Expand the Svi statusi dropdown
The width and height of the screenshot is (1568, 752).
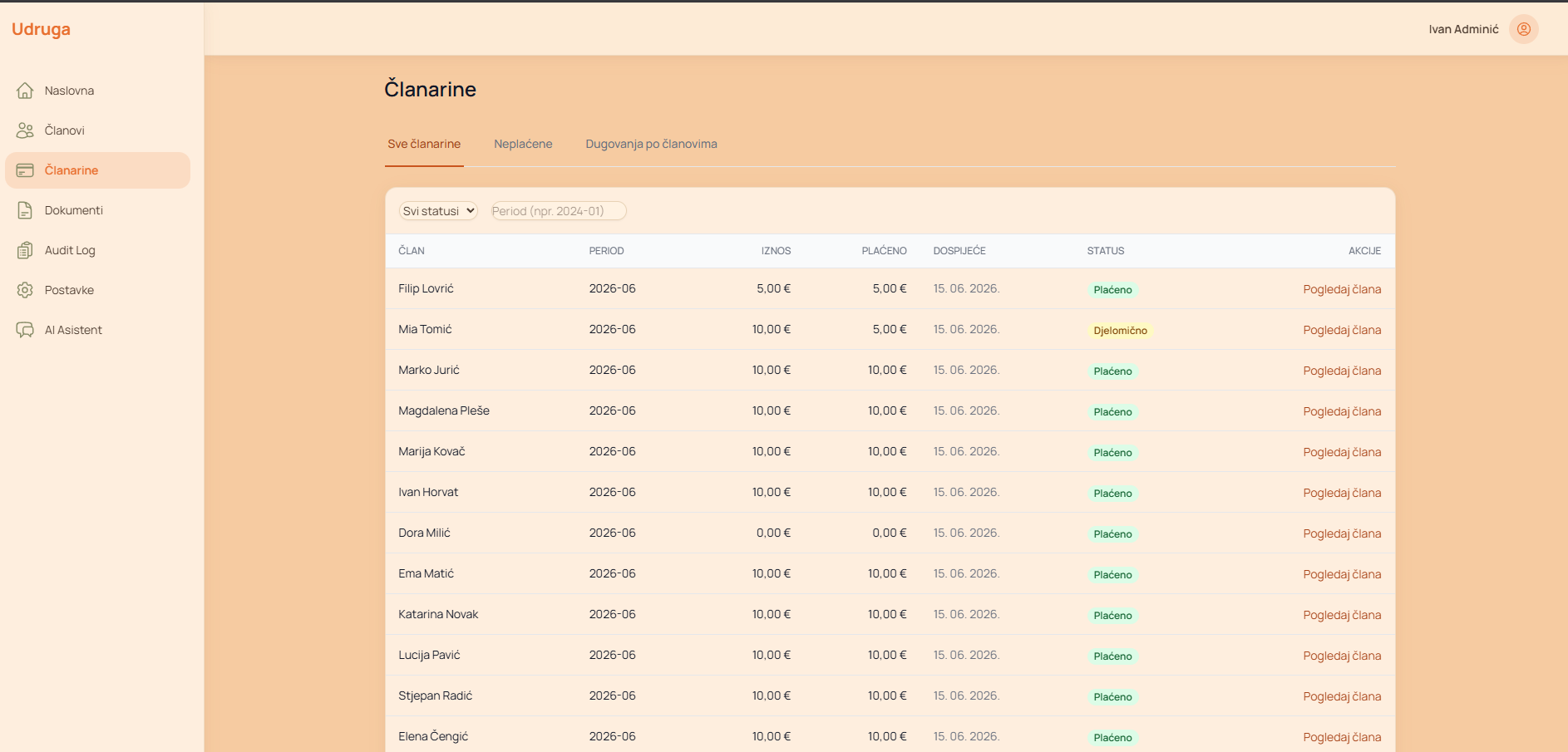pos(438,211)
